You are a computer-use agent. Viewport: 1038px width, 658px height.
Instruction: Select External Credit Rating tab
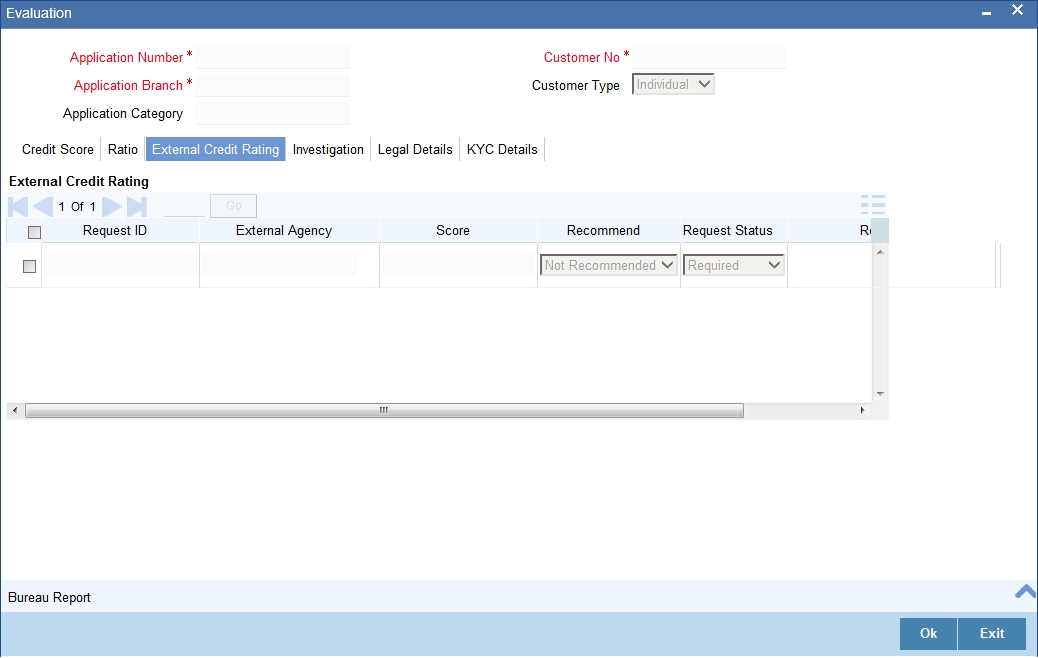216,150
